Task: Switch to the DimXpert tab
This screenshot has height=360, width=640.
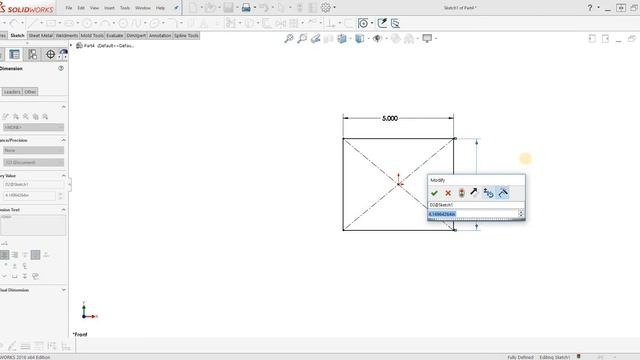Action: tap(136, 36)
